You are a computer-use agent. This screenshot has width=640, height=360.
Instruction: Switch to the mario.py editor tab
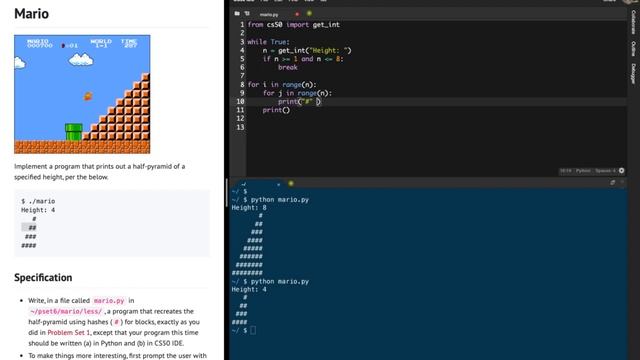pyautogui.click(x=269, y=14)
